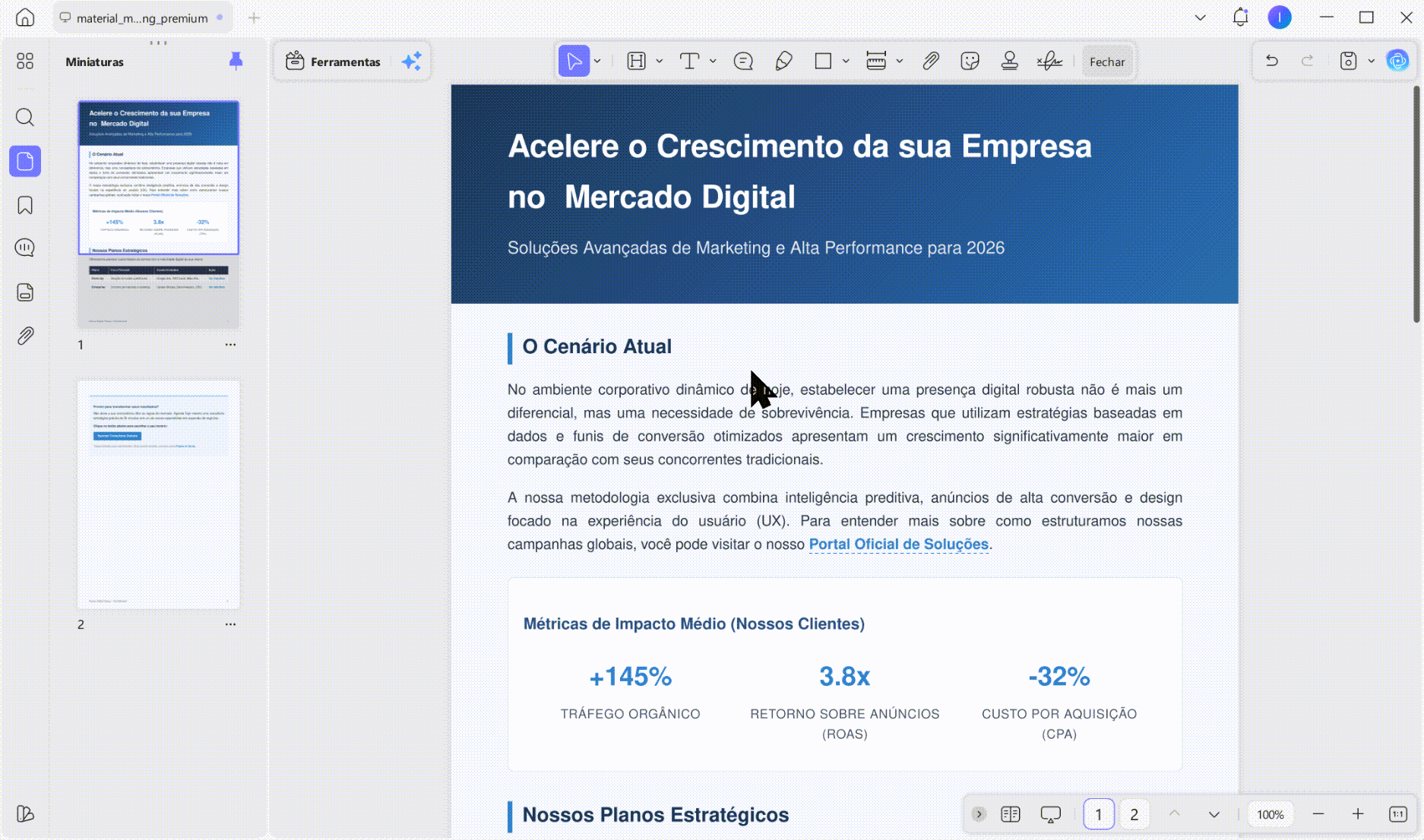
Task: Attach a file with paperclip tool
Action: 931,61
